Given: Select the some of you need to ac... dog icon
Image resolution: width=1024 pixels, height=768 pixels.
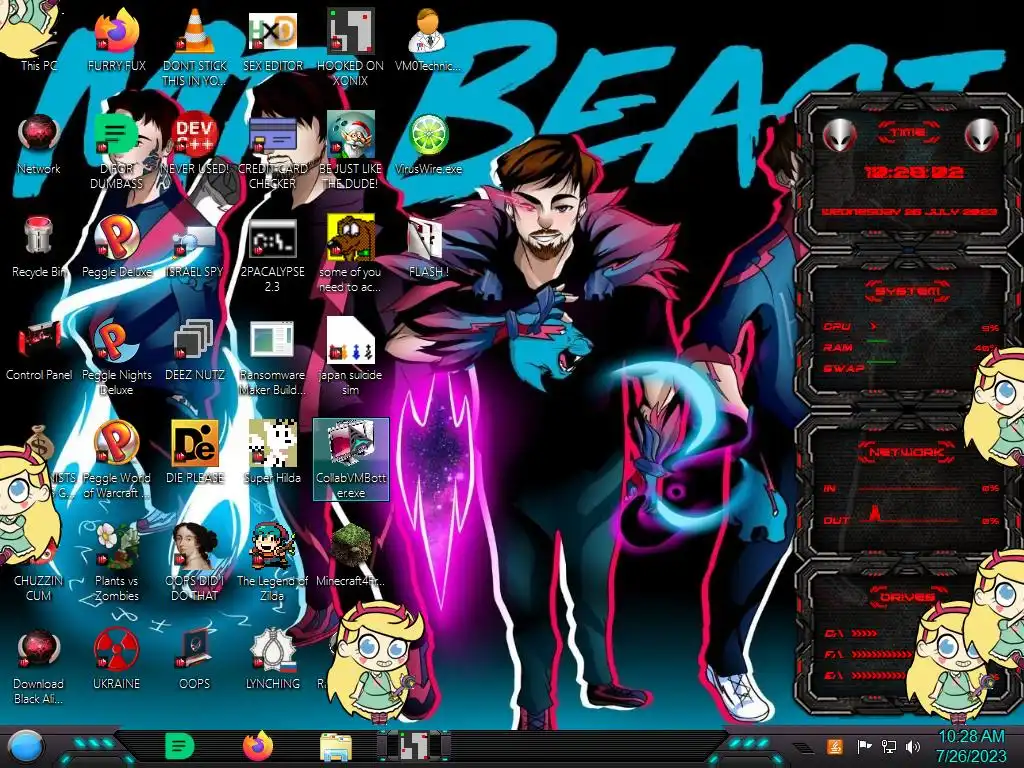Looking at the screenshot, I should tap(350, 255).
